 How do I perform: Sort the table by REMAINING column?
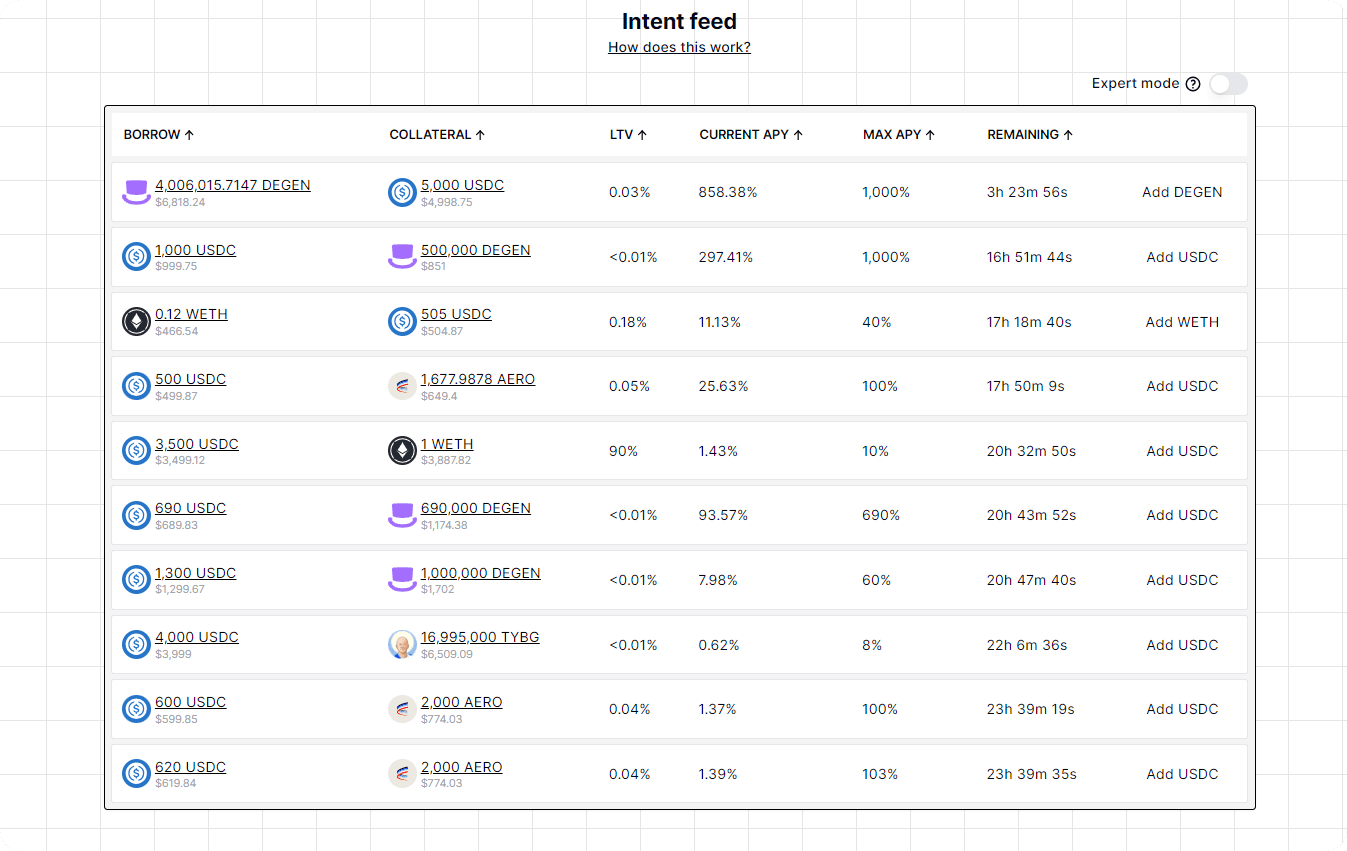(1030, 134)
